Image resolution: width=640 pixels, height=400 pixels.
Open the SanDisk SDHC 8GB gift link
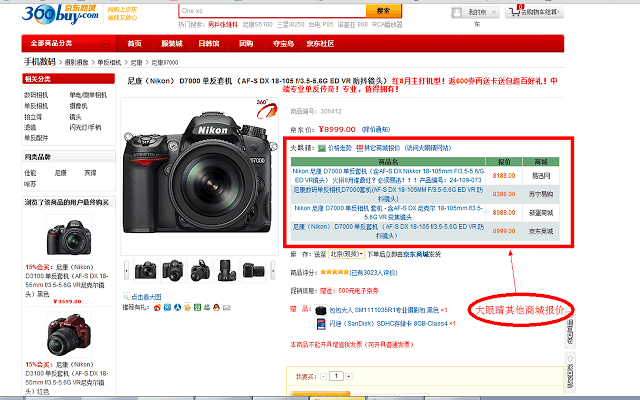(x=389, y=323)
